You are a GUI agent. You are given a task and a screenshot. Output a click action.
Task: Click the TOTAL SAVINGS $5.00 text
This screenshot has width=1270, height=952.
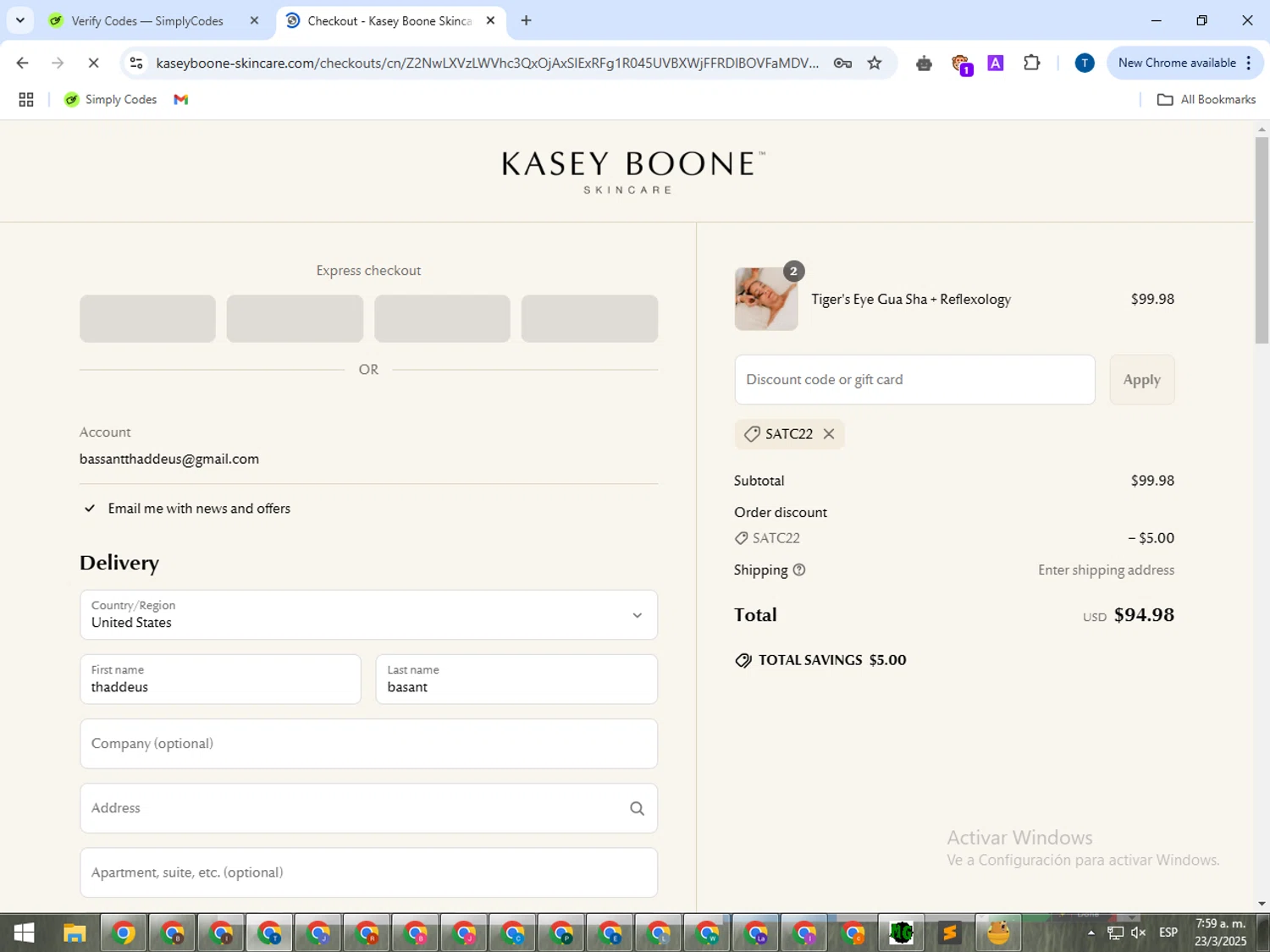[x=831, y=660]
